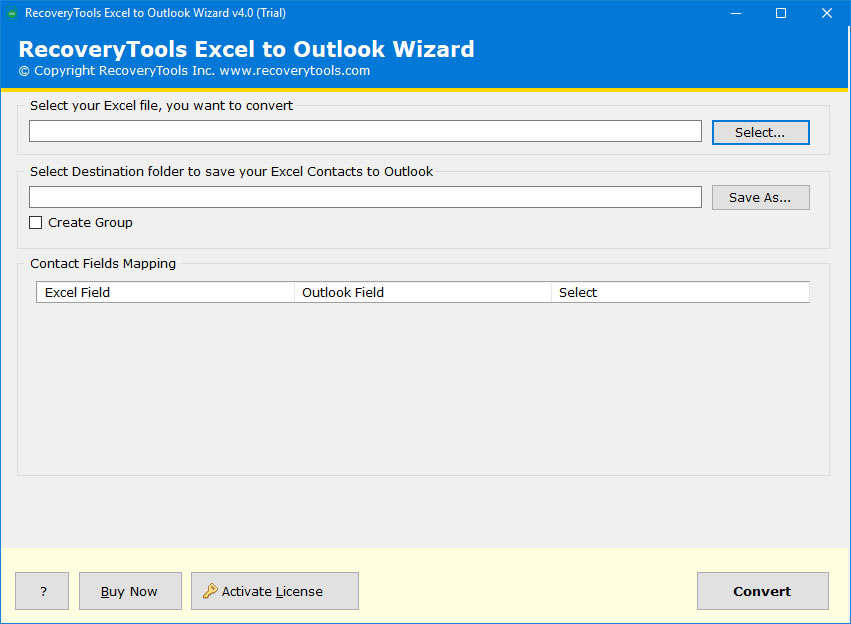Start conversion with the Convert button

762,591
